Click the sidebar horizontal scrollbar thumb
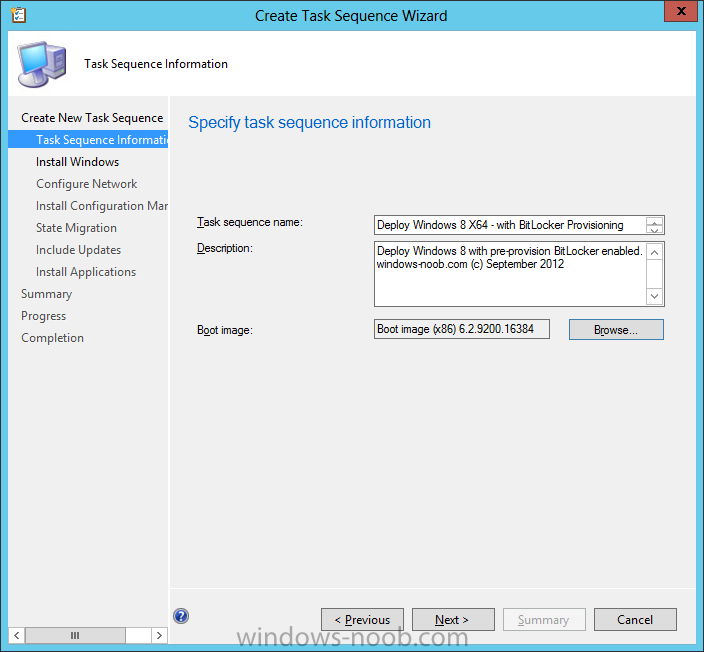The image size is (704, 652). tap(75, 635)
